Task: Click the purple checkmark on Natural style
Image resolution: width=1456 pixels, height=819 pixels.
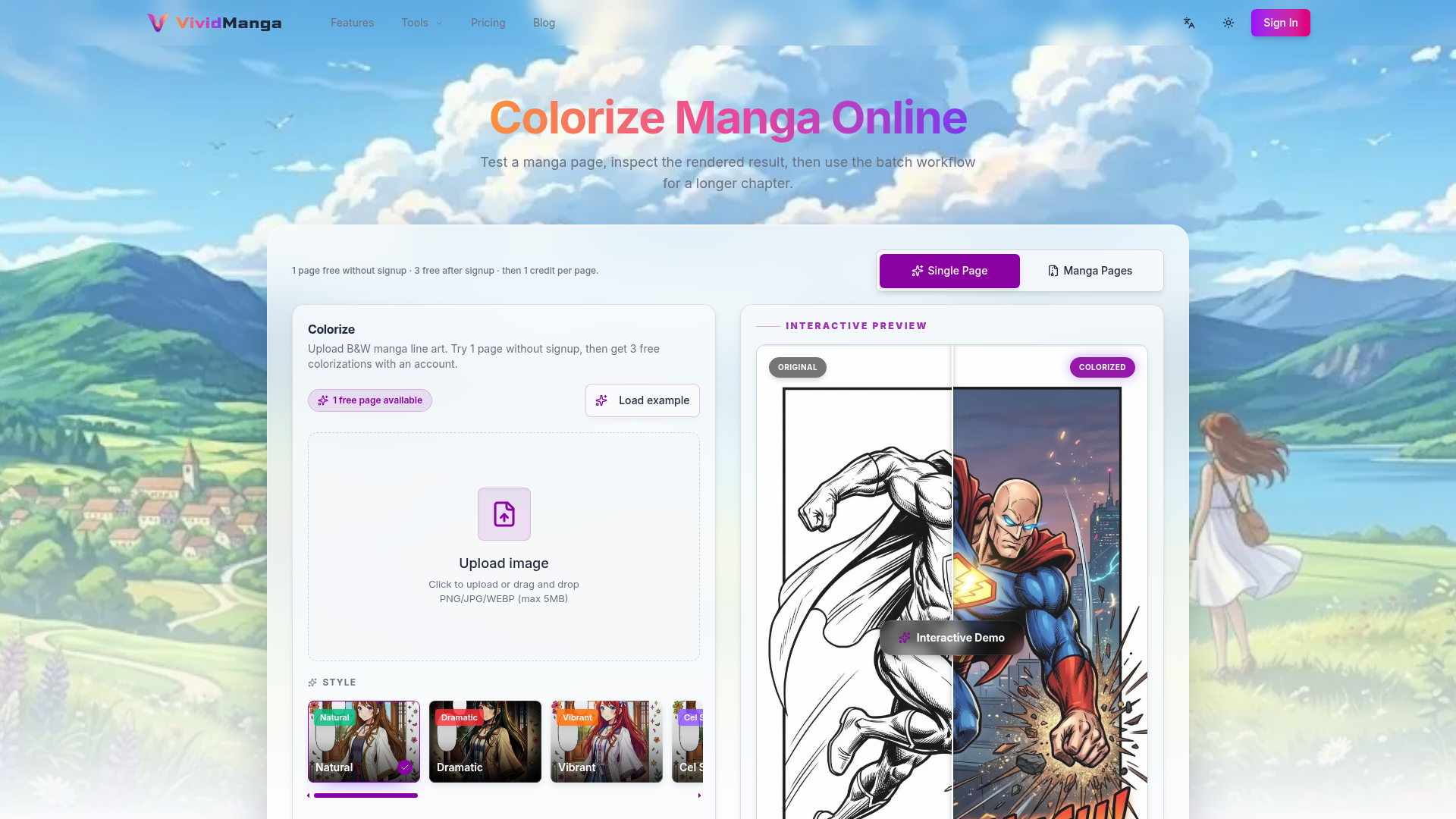Action: (405, 767)
